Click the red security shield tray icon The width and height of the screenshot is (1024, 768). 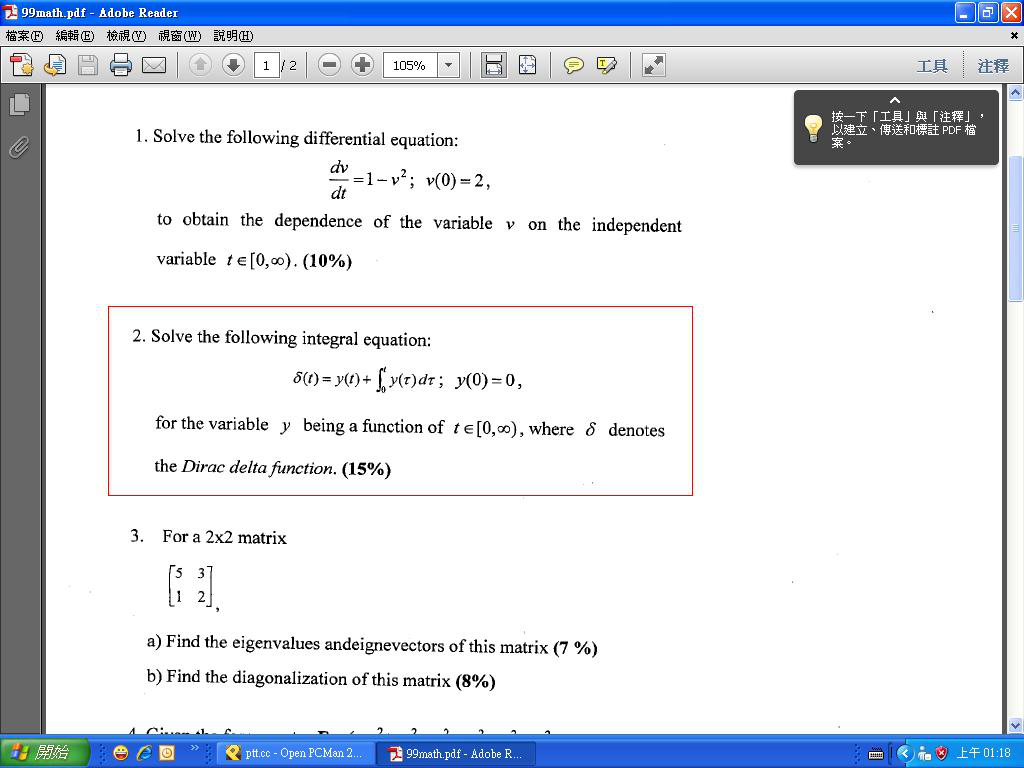[x=941, y=754]
